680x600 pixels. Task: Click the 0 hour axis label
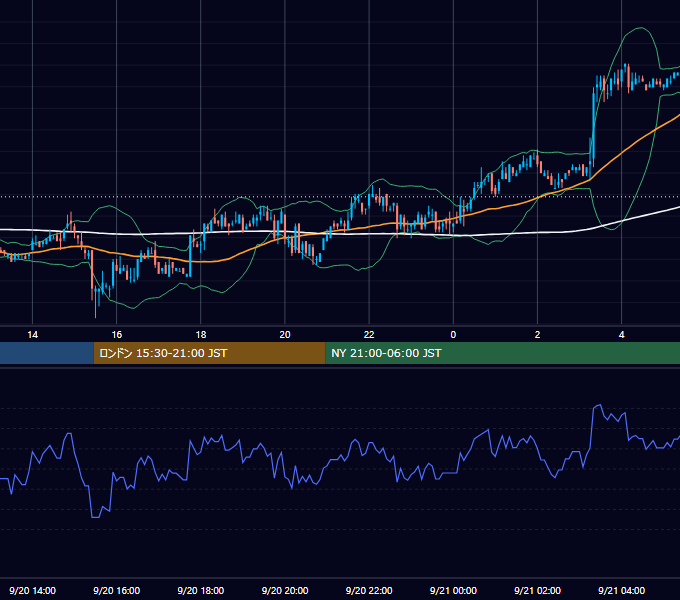click(453, 335)
